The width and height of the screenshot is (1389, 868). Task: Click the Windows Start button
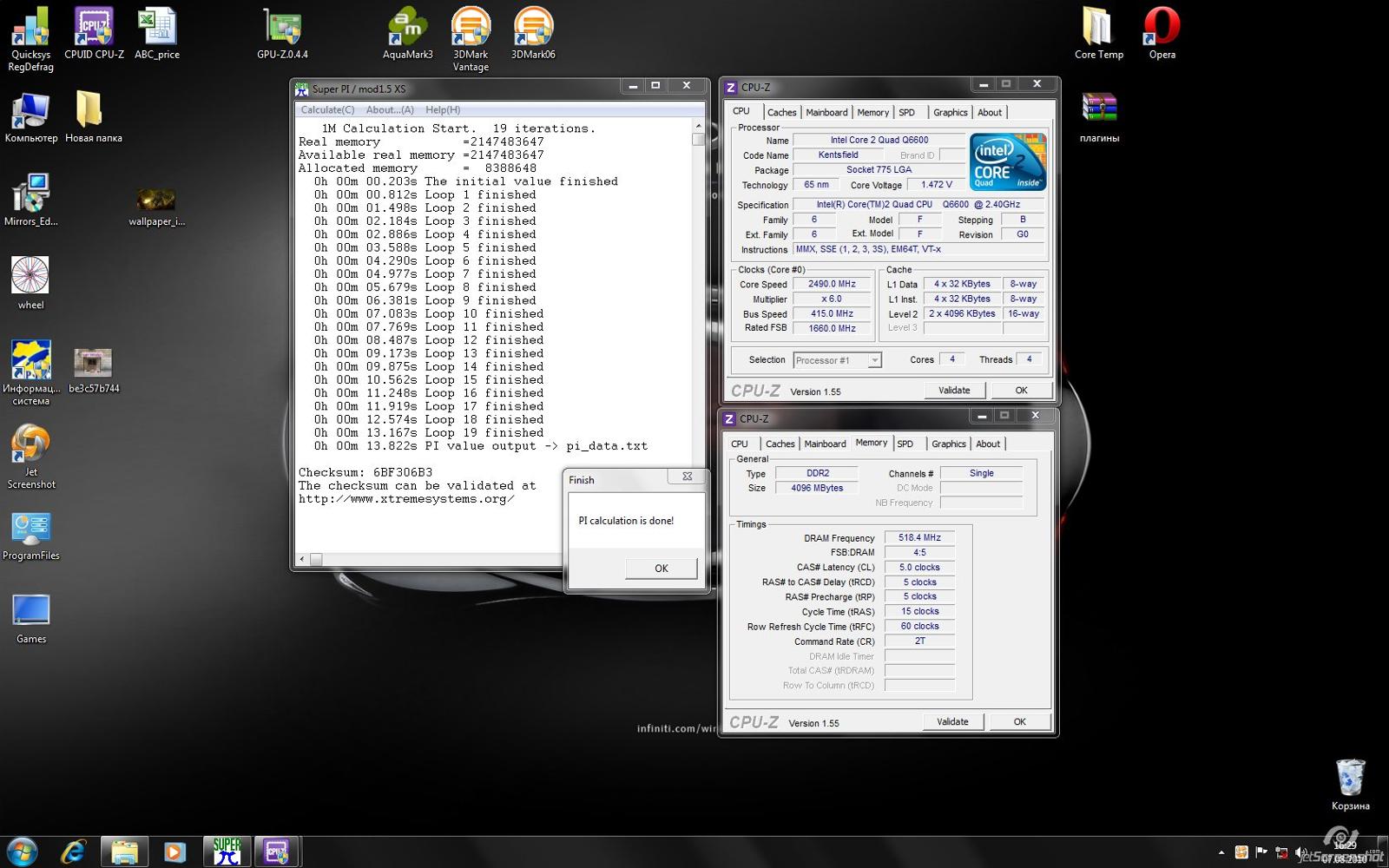tap(22, 852)
